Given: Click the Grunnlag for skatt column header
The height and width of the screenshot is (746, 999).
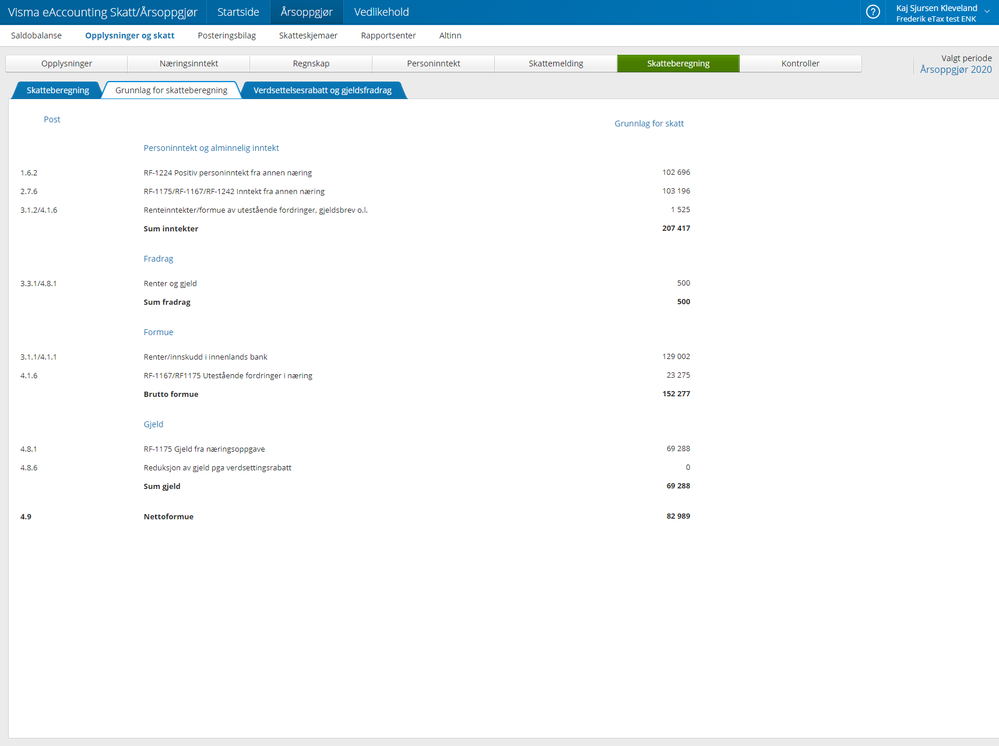Looking at the screenshot, I should [x=649, y=124].
